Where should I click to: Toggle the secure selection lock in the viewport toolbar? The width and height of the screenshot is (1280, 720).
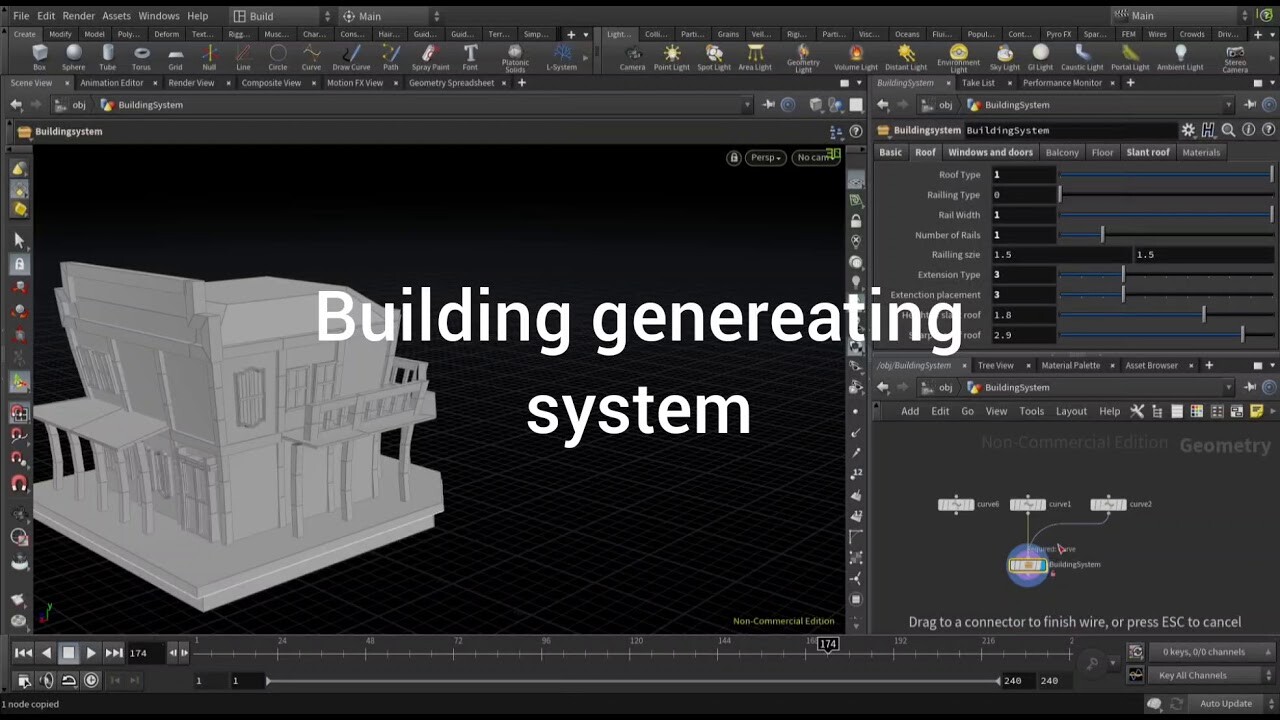click(18, 264)
